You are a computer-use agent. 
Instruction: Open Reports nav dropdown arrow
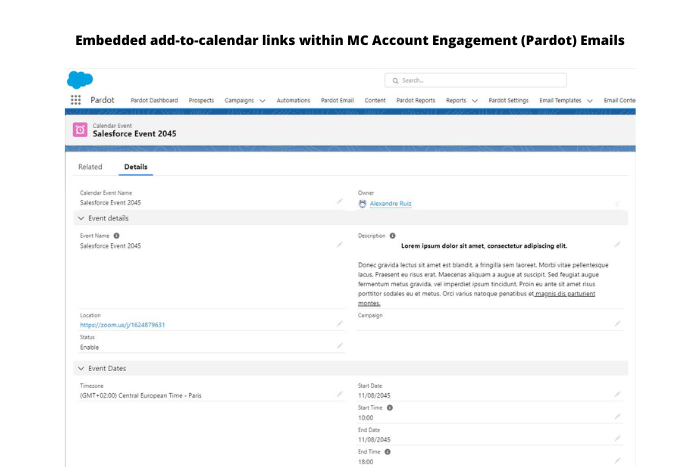475,101
